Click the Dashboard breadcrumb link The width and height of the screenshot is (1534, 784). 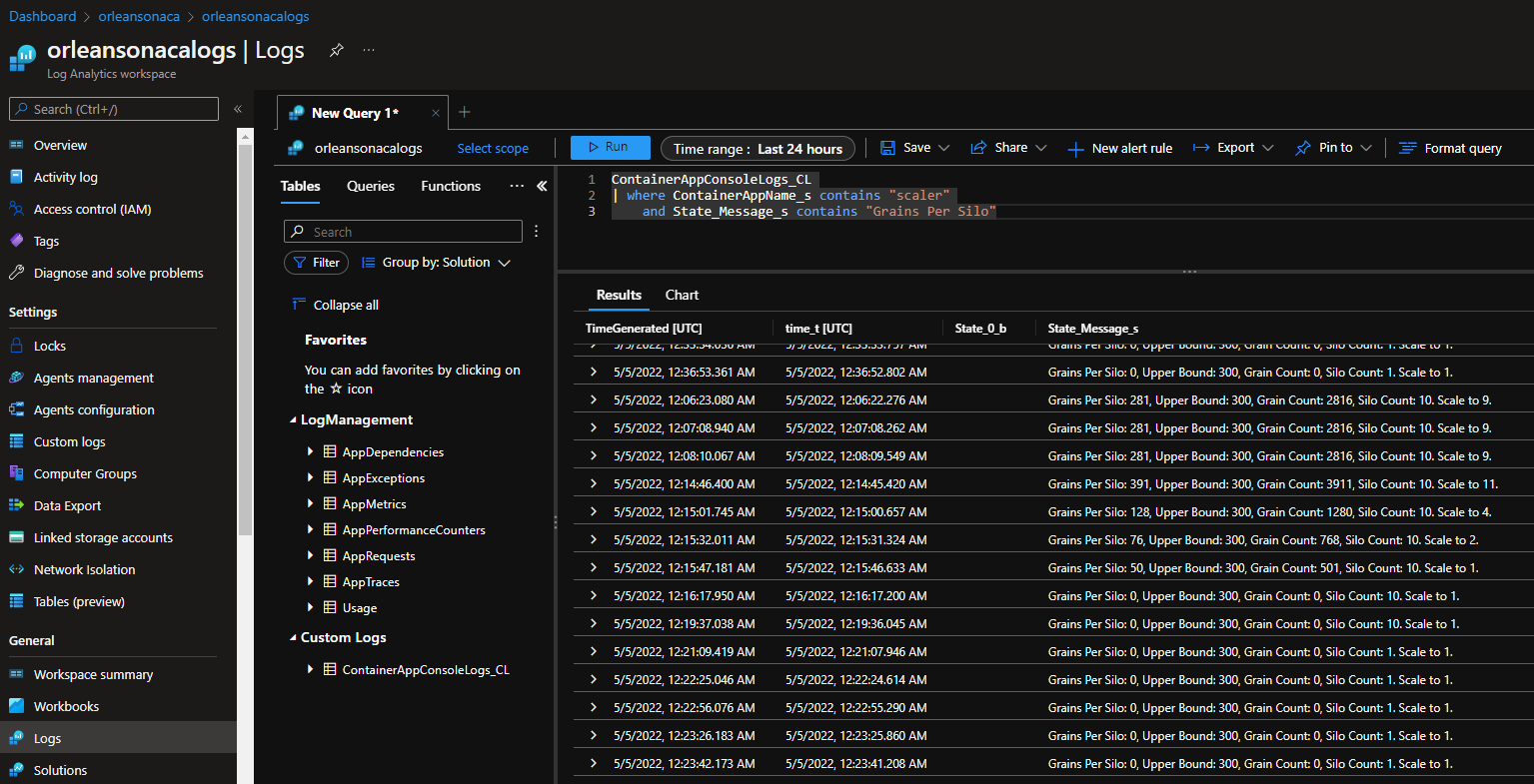coord(42,16)
